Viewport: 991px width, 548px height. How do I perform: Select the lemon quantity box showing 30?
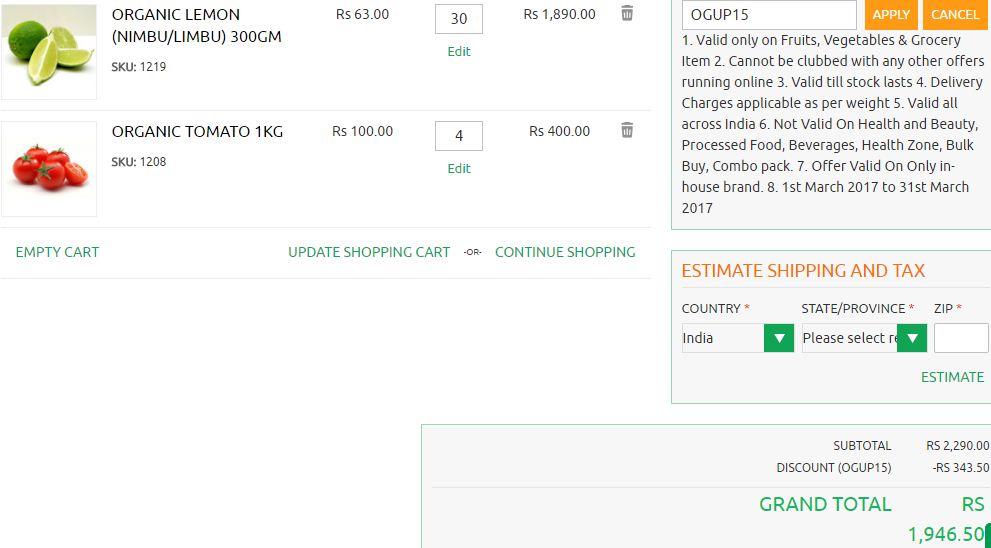tap(459, 19)
